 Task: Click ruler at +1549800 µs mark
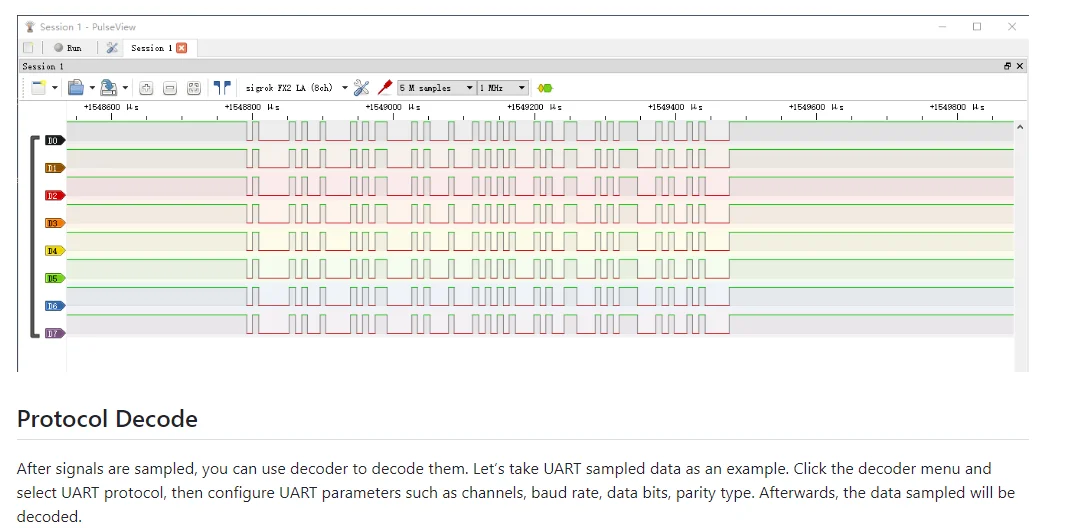[x=957, y=108]
